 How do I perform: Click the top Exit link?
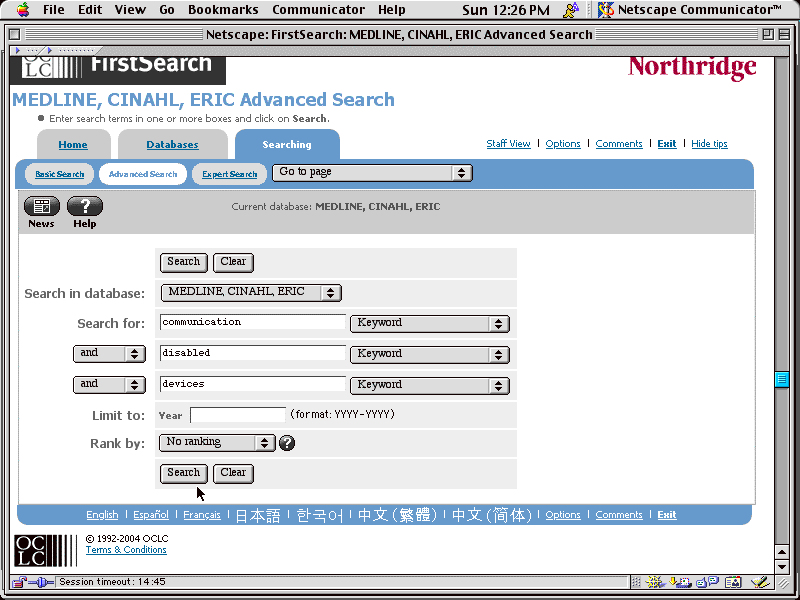click(667, 144)
